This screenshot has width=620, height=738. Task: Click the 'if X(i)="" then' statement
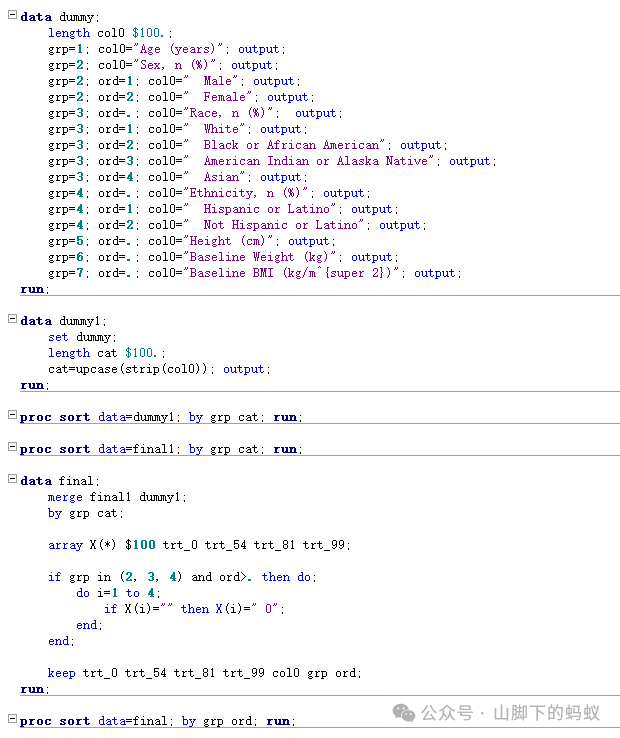(156, 609)
